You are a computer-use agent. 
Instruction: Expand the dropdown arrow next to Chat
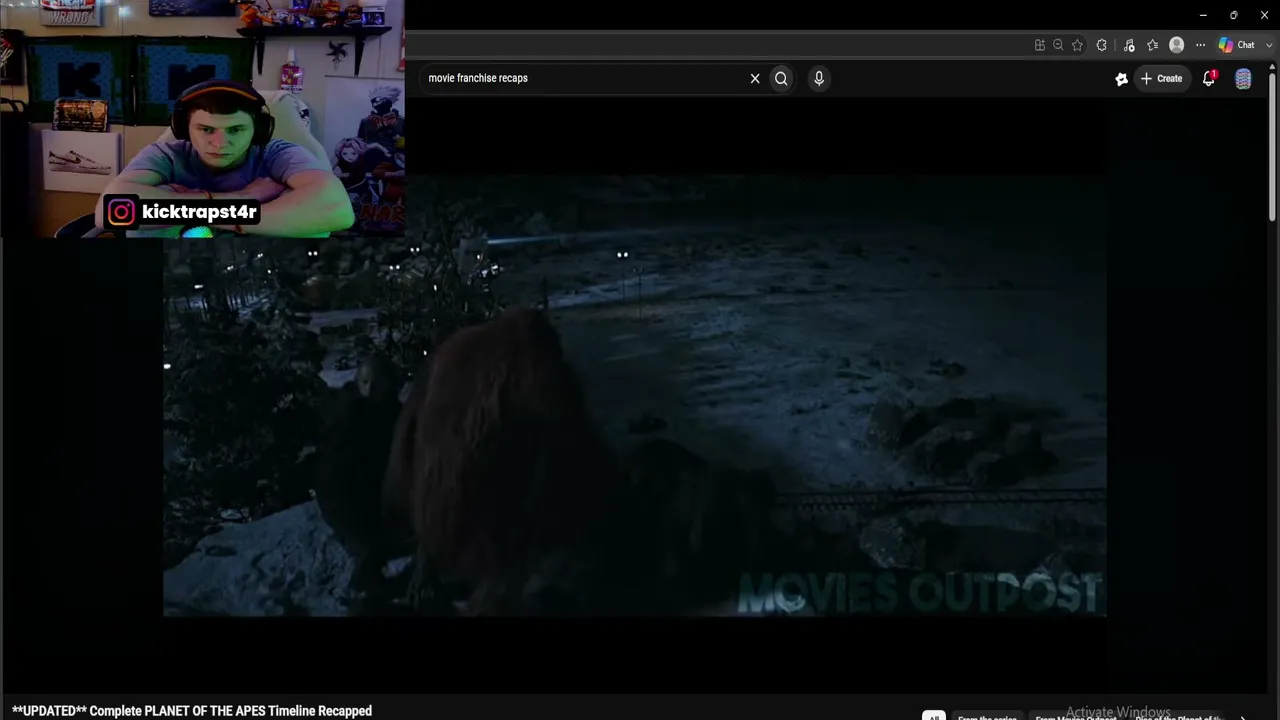[1269, 45]
